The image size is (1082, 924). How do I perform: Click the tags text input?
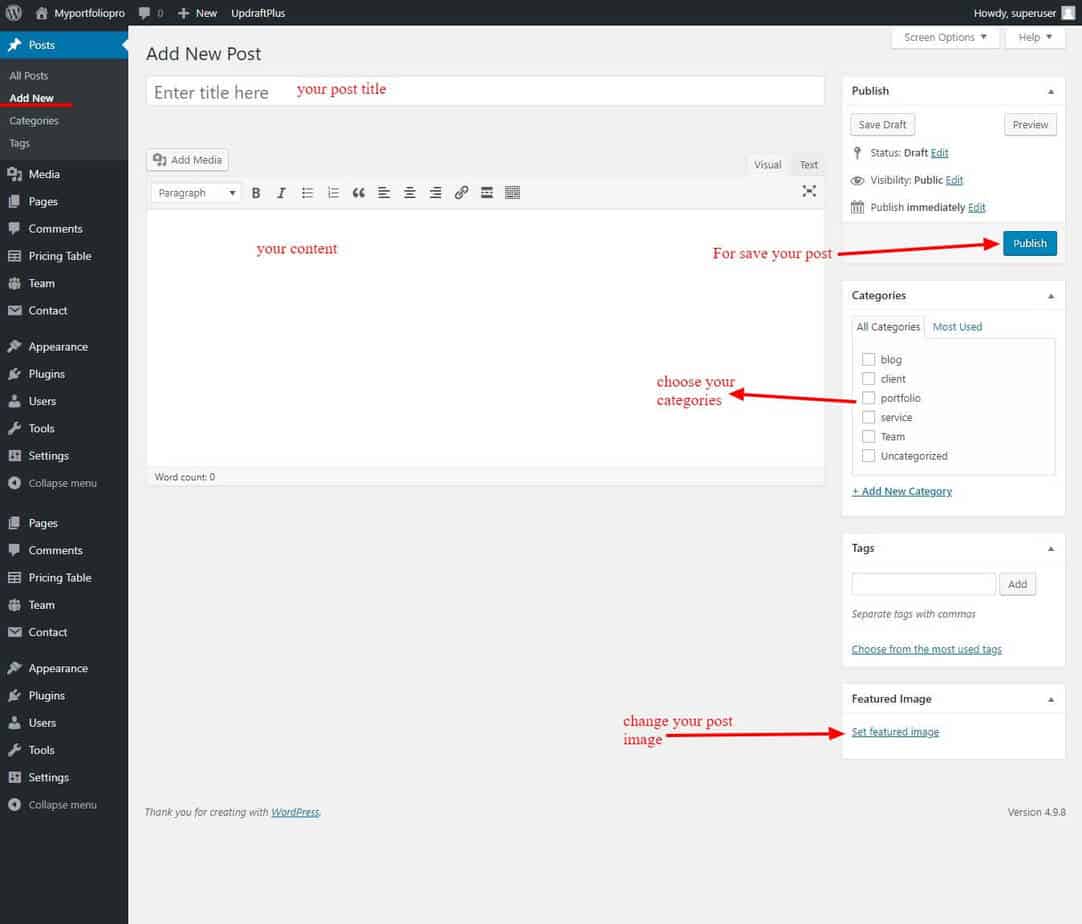(923, 584)
